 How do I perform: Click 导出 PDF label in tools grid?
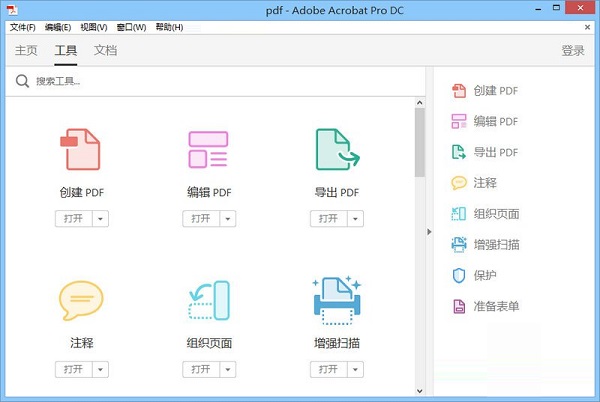pos(337,192)
